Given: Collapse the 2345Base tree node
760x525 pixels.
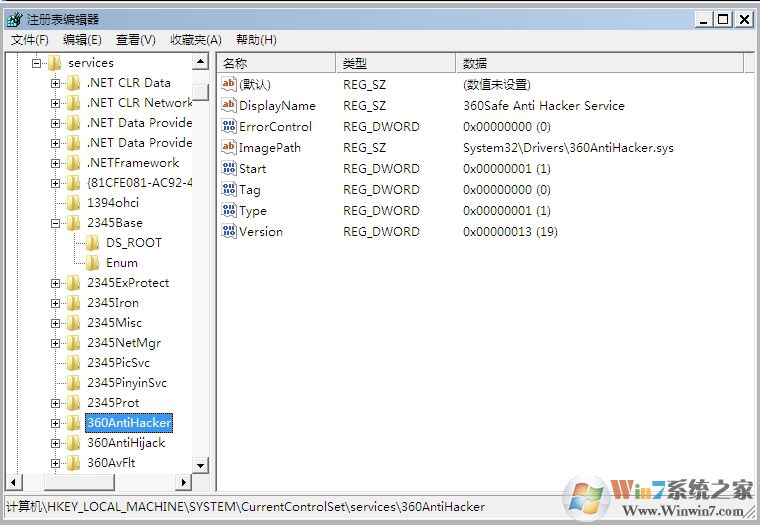Looking at the screenshot, I should [x=56, y=223].
